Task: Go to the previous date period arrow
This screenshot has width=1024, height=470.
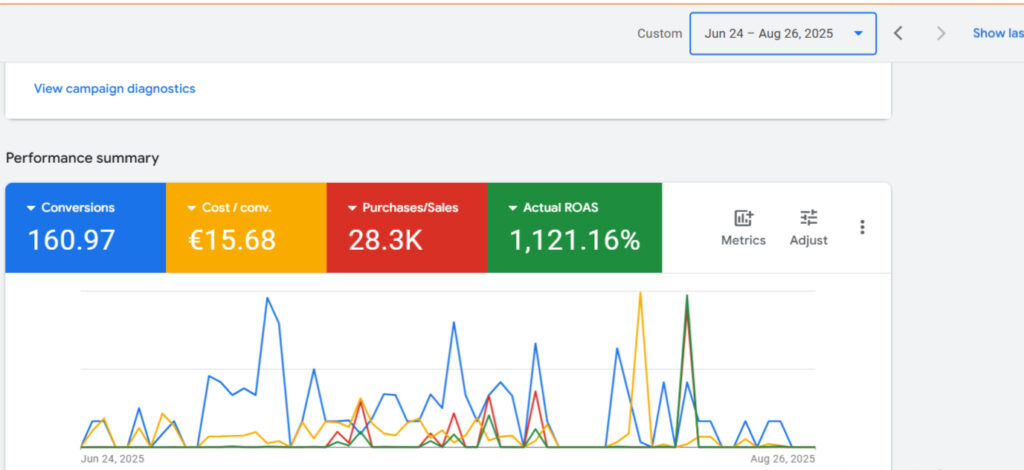Action: [898, 33]
